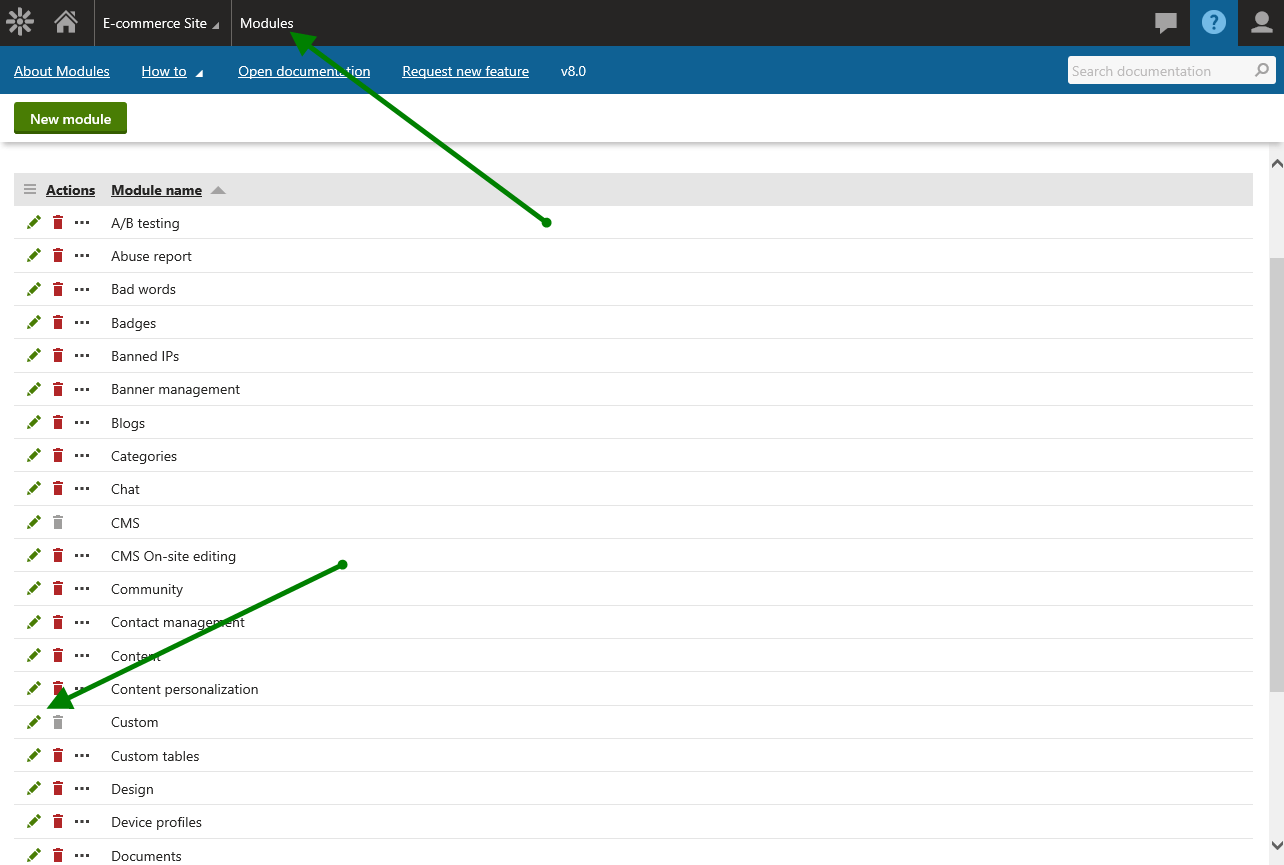Screen dimensions: 1284x865
Task: Delete the Categories module
Action: tap(58, 455)
